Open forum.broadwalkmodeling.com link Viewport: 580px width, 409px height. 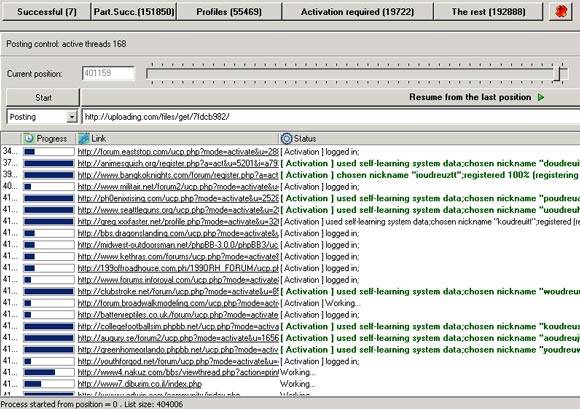pyautogui.click(x=178, y=303)
